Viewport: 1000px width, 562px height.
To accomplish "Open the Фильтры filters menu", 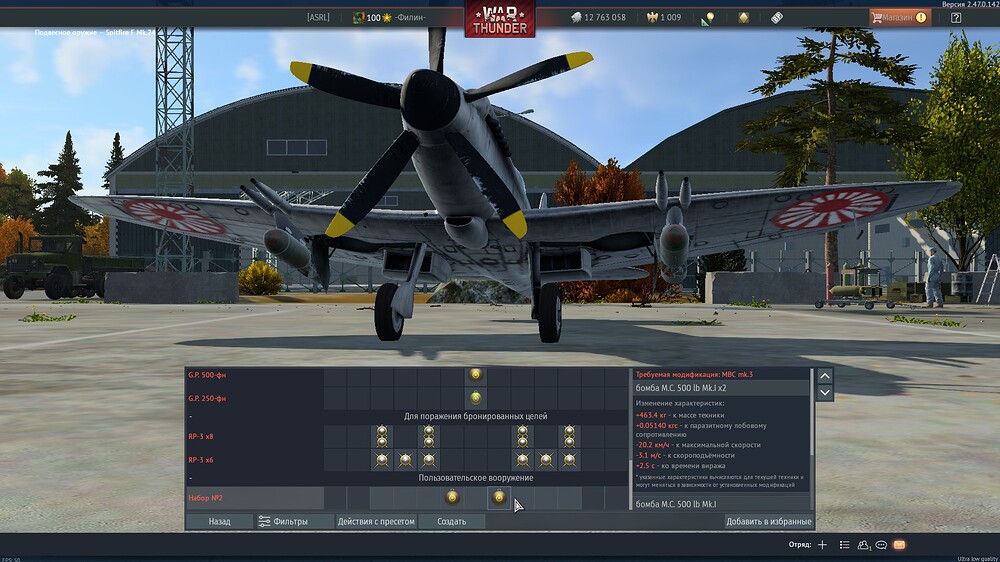I will tap(283, 521).
